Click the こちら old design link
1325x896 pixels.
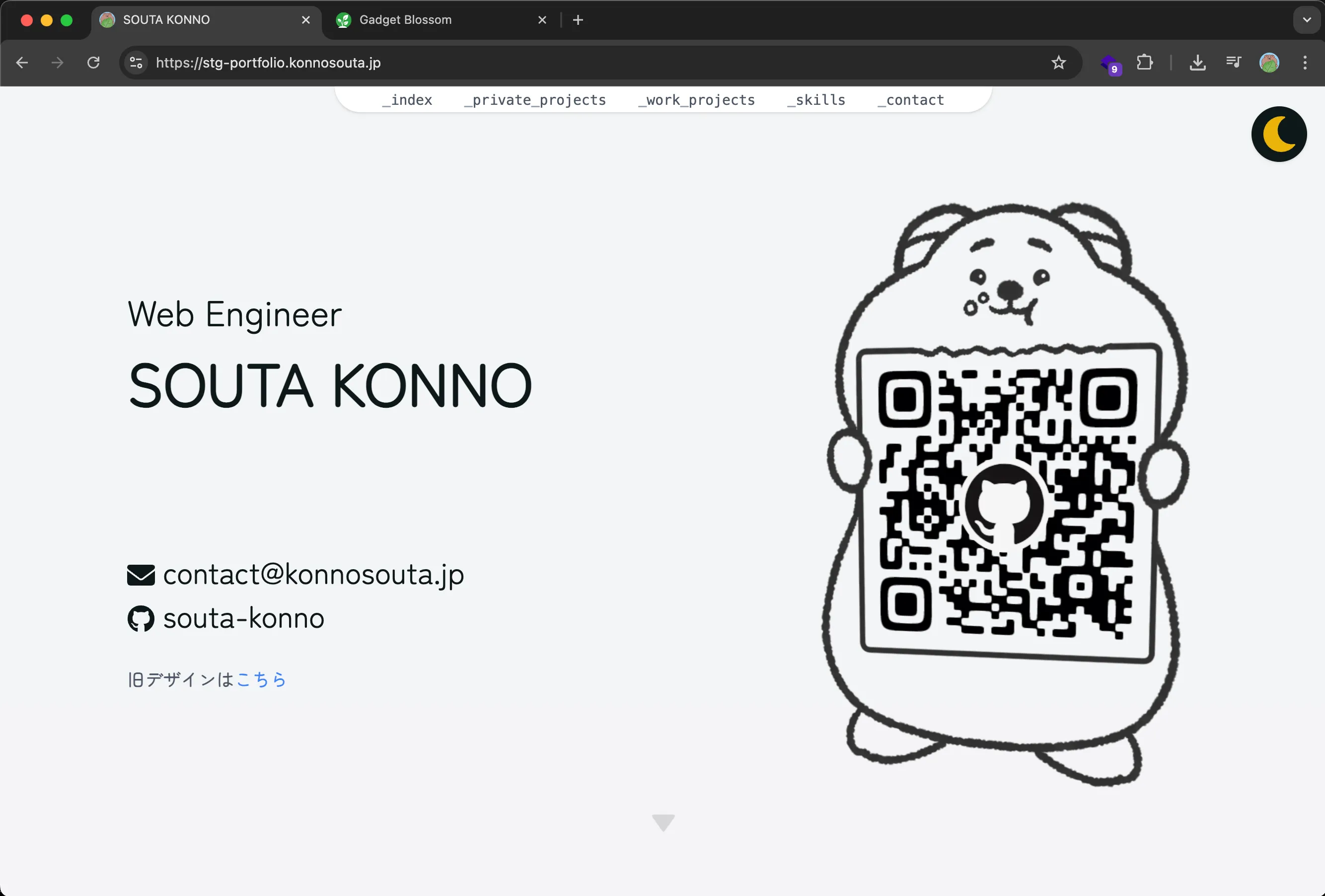pyautogui.click(x=261, y=679)
